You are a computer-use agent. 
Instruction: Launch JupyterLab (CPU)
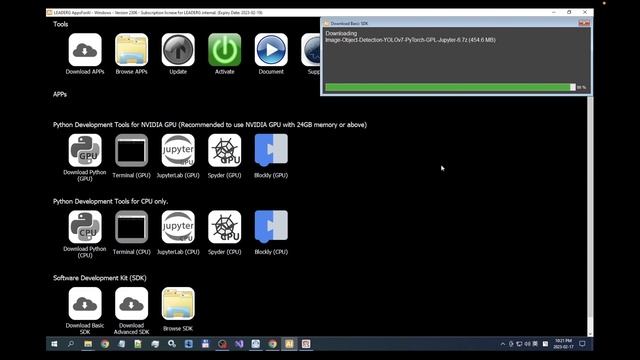(178, 227)
